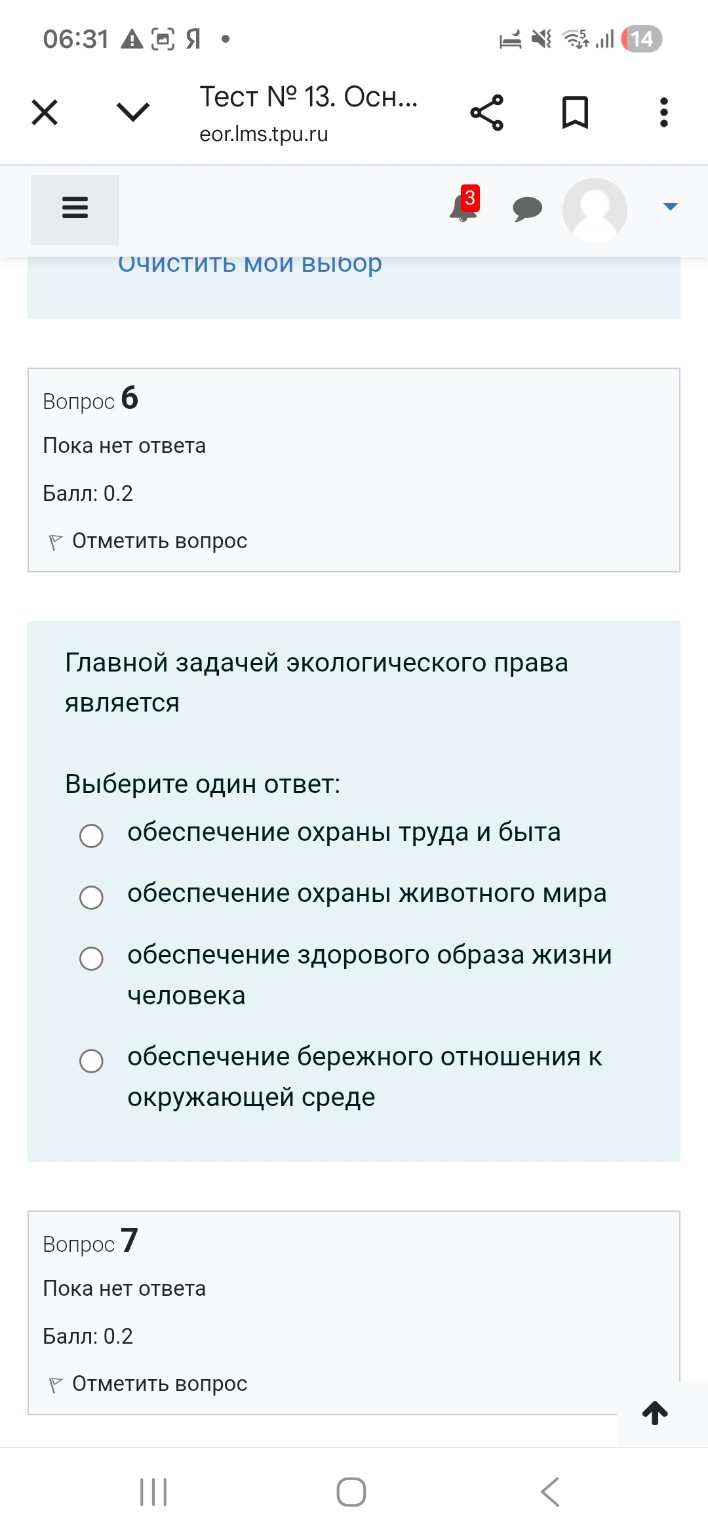Open the messages chat bubble icon
This screenshot has width=708, height=1536.
tap(528, 208)
